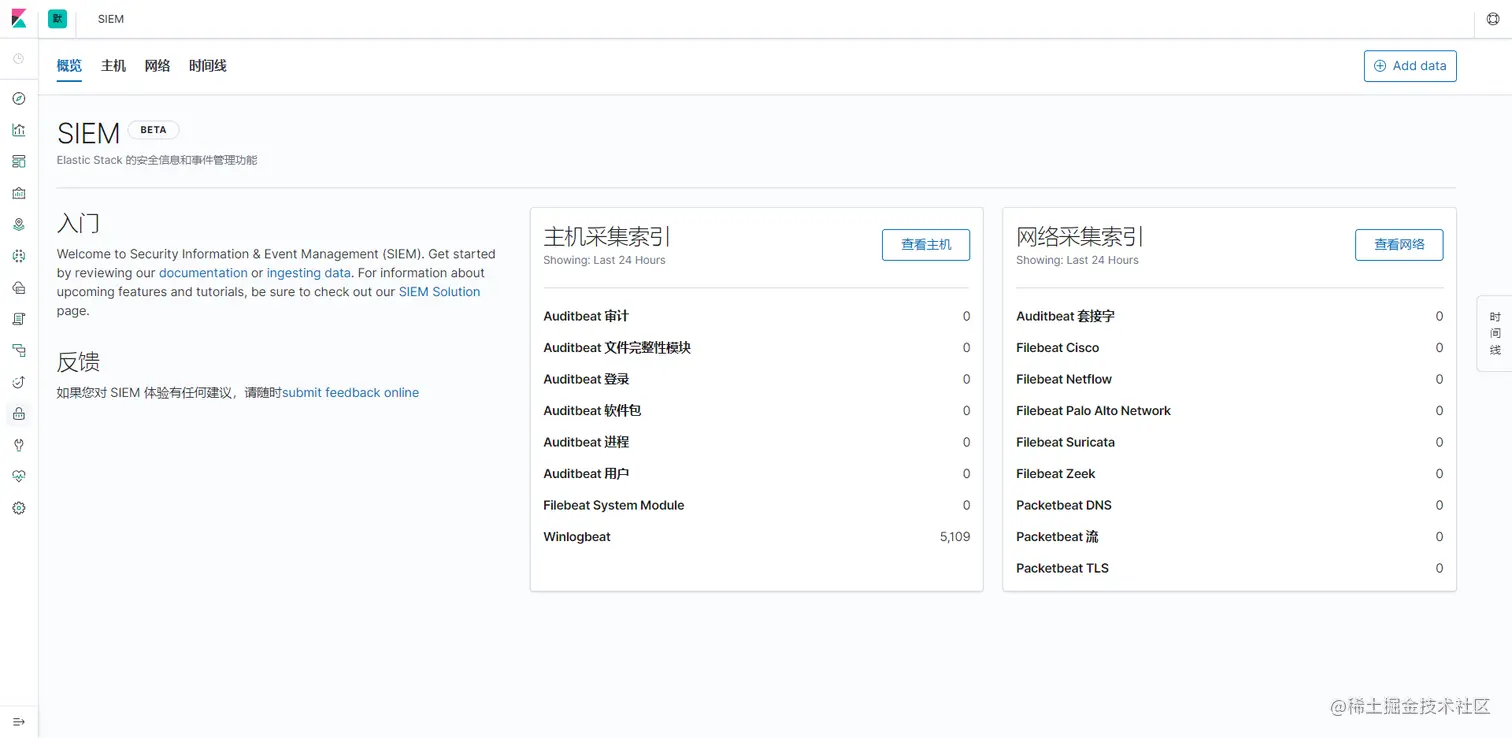Click the SIEM breadcrumb in the header

(x=111, y=19)
